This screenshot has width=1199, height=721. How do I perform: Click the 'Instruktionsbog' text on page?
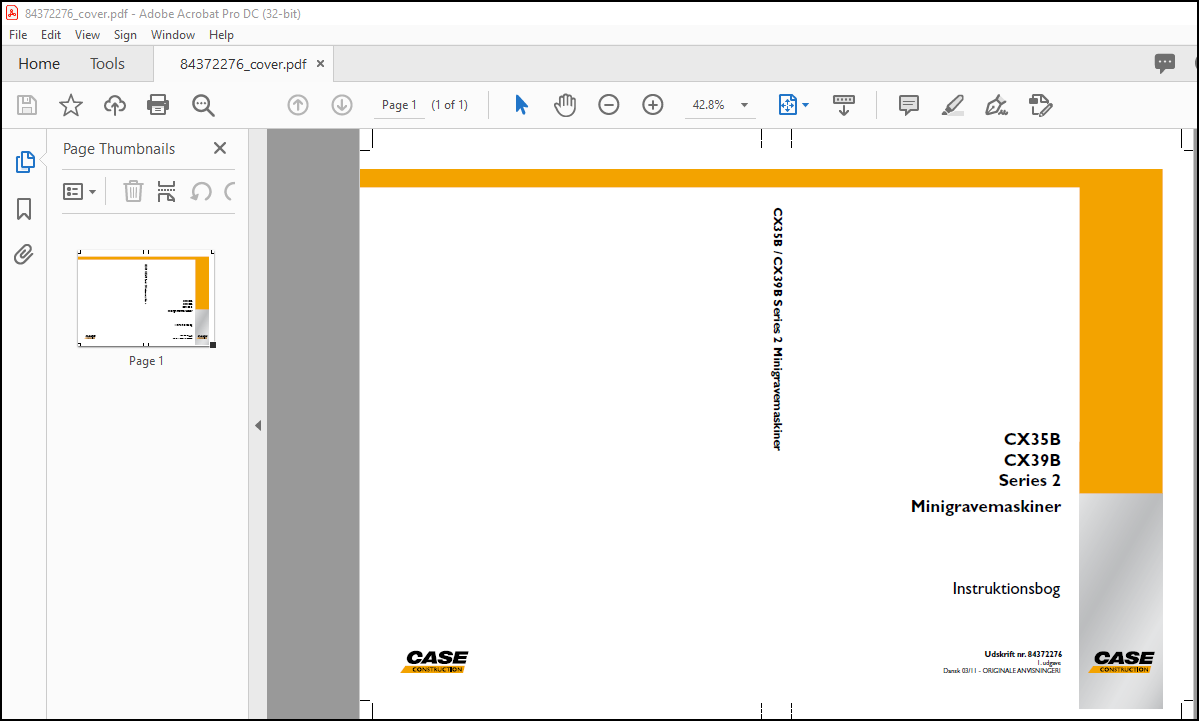pos(1006,589)
